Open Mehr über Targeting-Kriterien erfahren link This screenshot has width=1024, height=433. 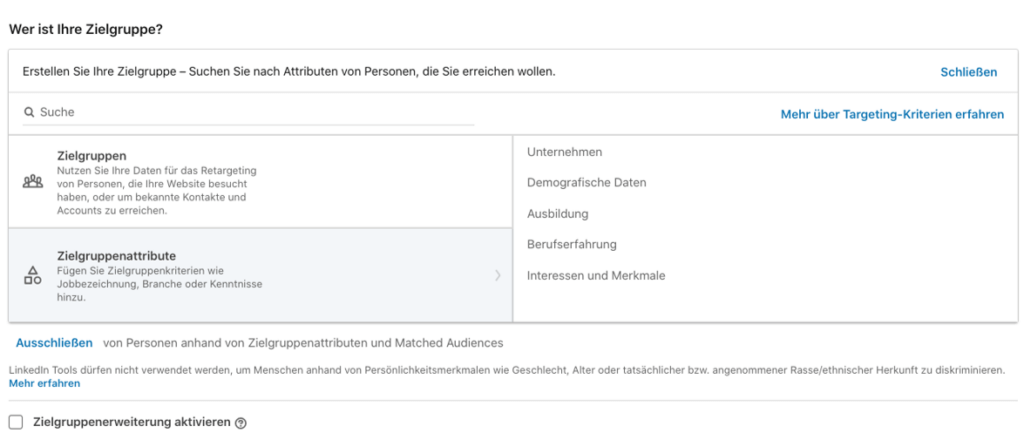coord(892,114)
